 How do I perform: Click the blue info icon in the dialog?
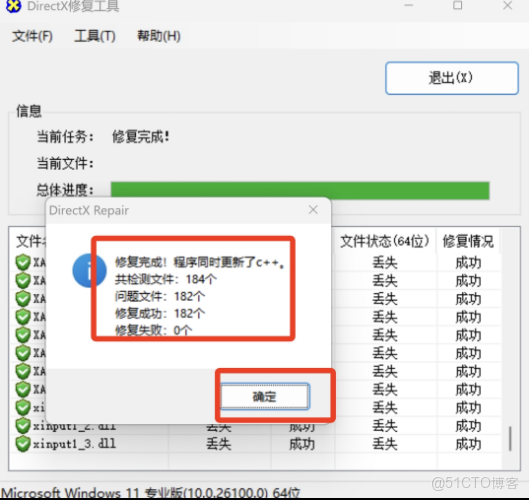89,271
